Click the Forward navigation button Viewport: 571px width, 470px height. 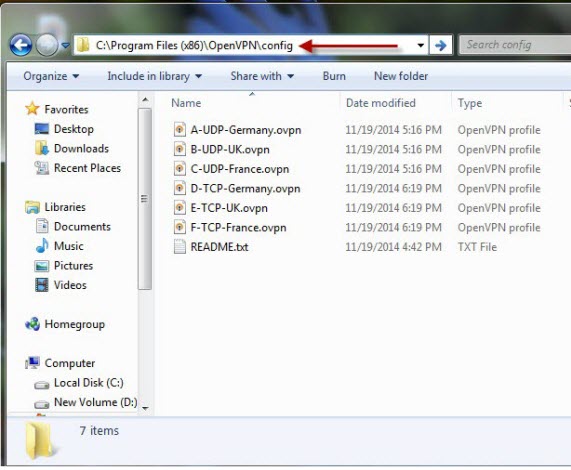pyautogui.click(x=47, y=45)
